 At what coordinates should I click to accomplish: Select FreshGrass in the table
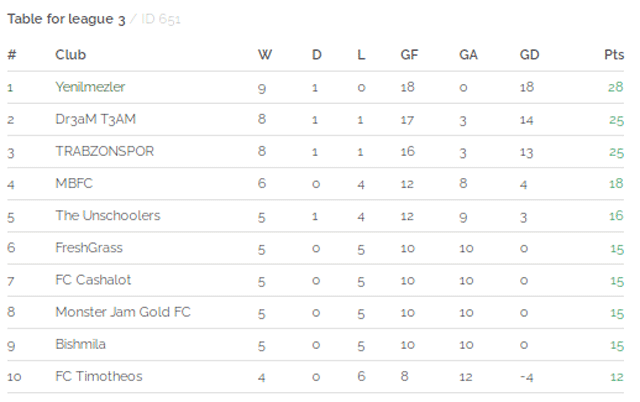(89, 248)
